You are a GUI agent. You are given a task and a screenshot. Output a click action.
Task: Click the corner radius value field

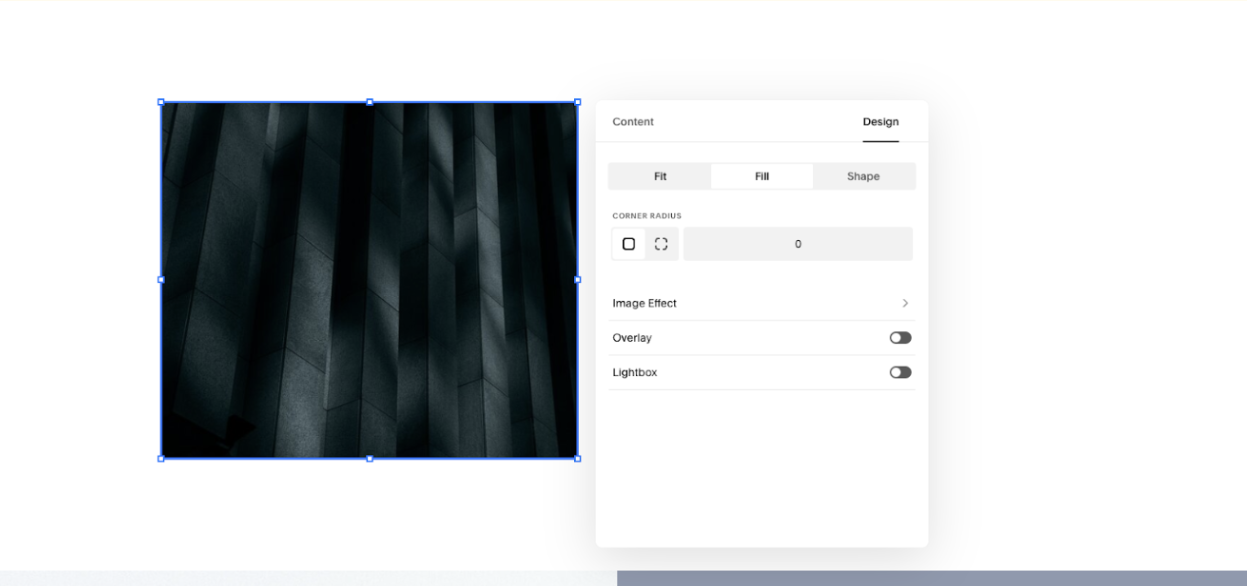point(798,244)
